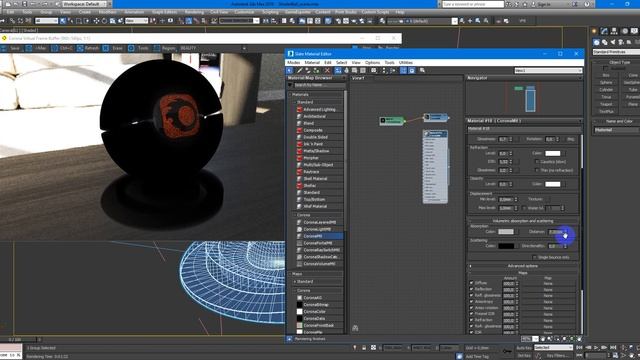Select the pick tool in Slate Material Editor
640x360 pixels.
[289, 71]
